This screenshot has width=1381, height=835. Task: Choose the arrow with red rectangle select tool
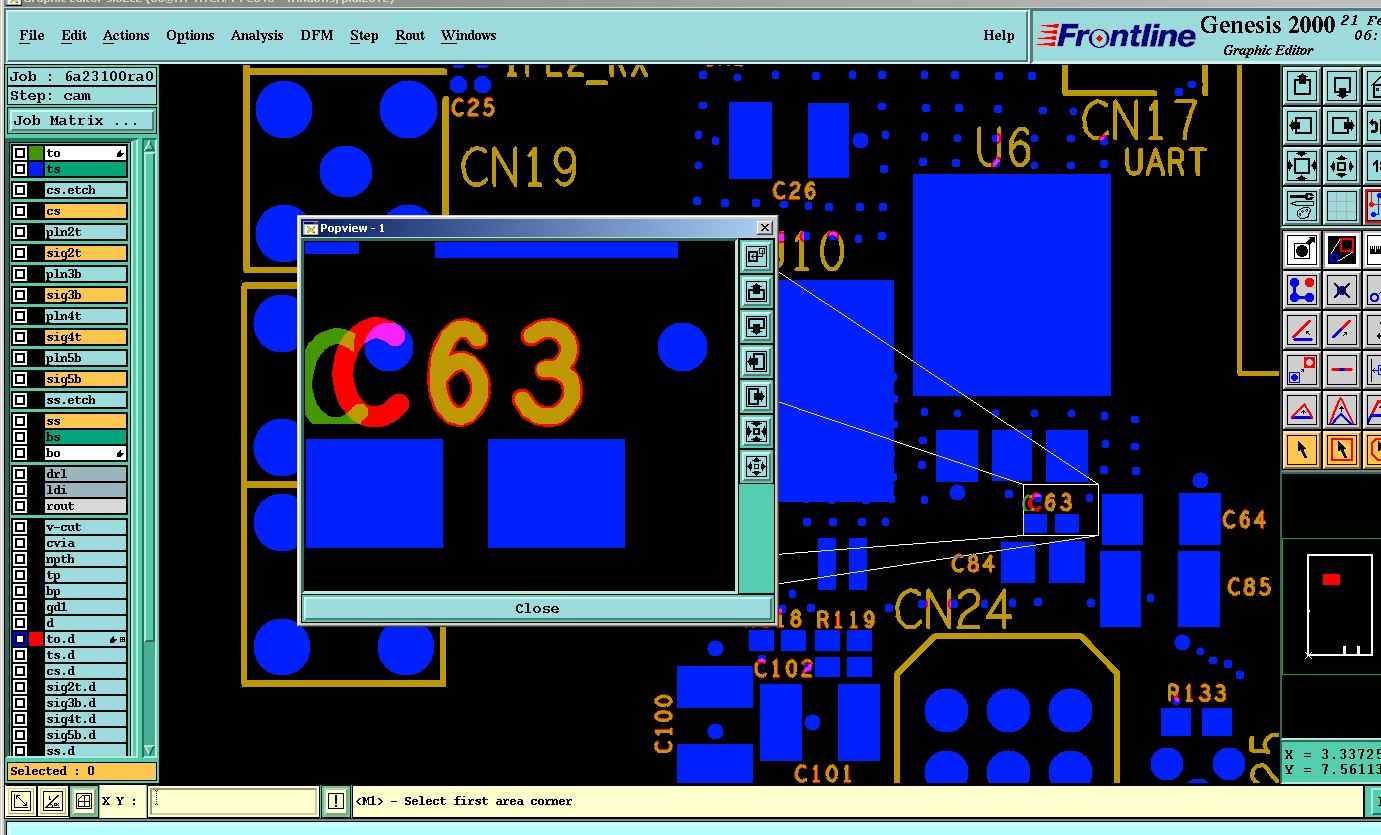tap(1341, 449)
